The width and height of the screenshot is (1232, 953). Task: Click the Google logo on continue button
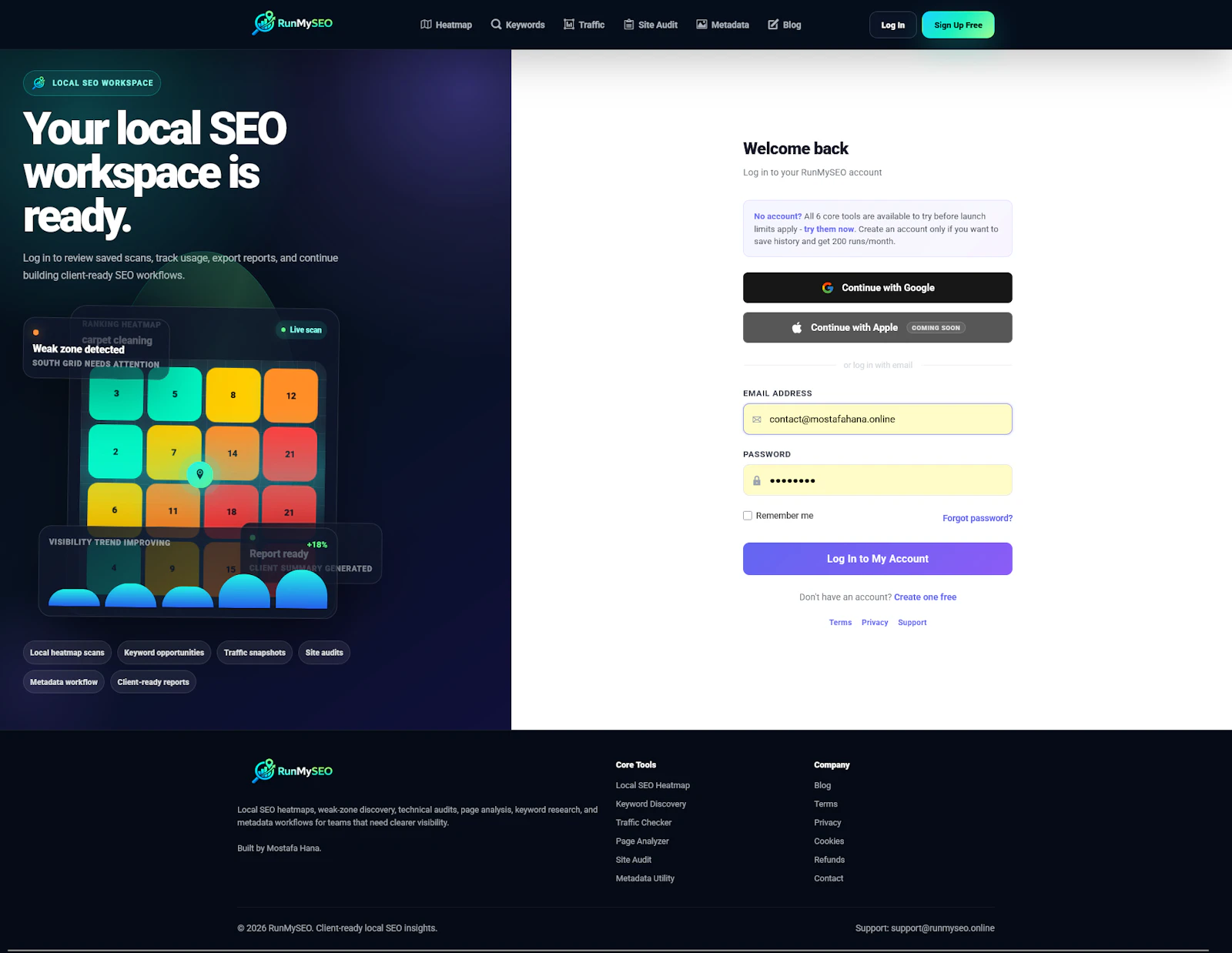828,288
